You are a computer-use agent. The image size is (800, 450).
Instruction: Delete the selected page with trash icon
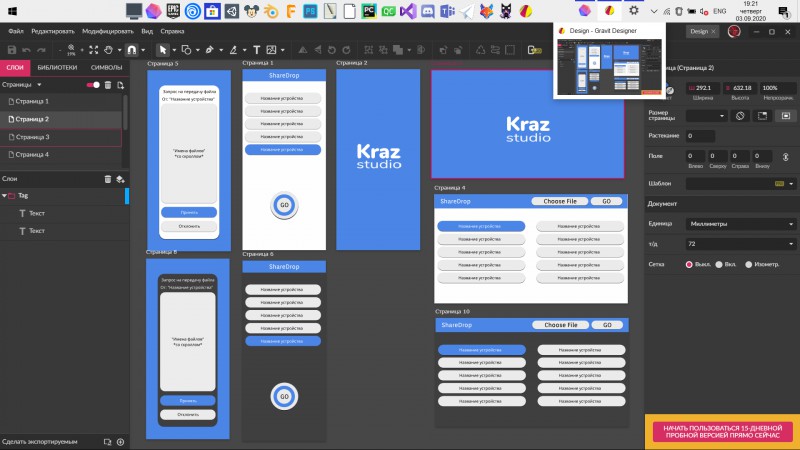108,85
